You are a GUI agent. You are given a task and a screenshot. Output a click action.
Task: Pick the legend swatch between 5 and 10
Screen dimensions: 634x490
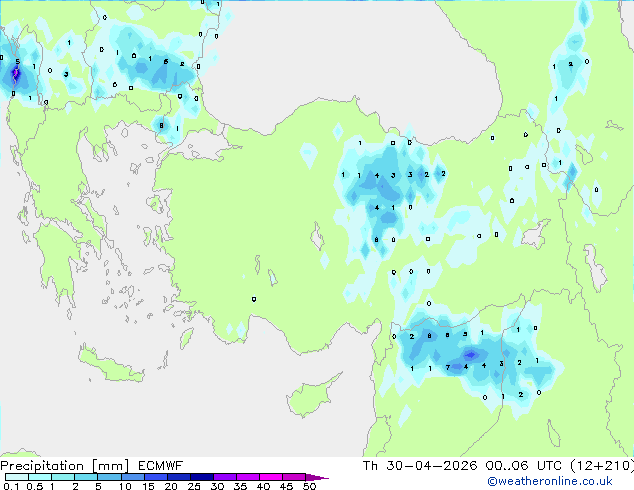110,477
